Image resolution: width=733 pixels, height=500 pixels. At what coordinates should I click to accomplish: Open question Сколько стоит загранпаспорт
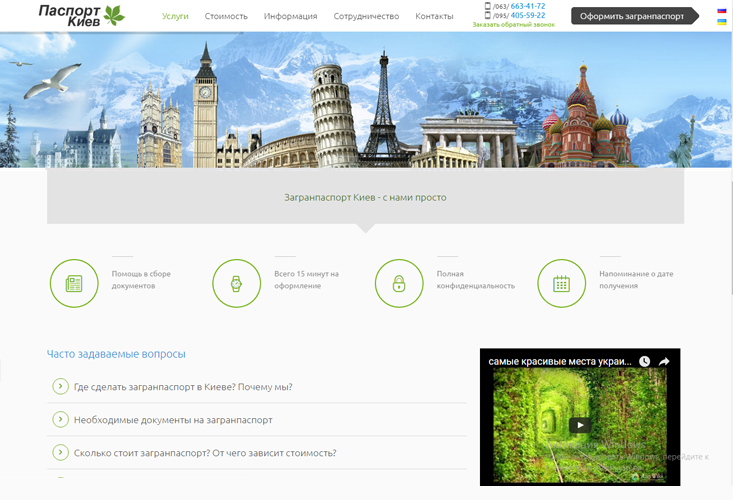pyautogui.click(x=205, y=453)
